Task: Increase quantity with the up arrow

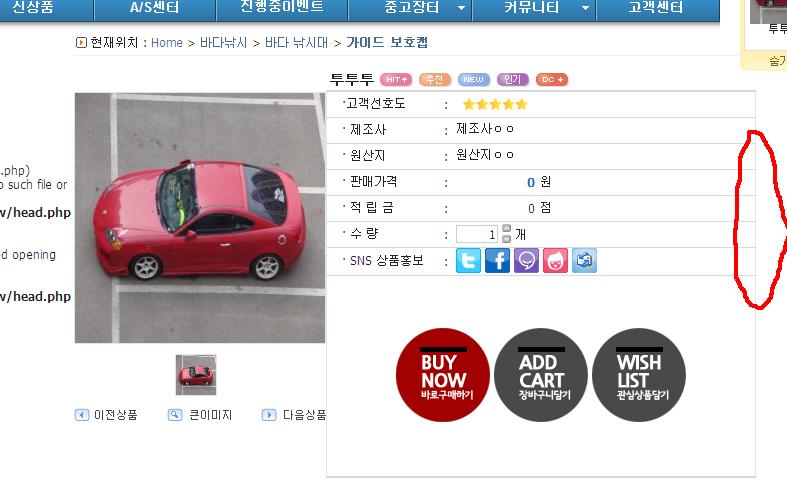Action: tap(506, 229)
